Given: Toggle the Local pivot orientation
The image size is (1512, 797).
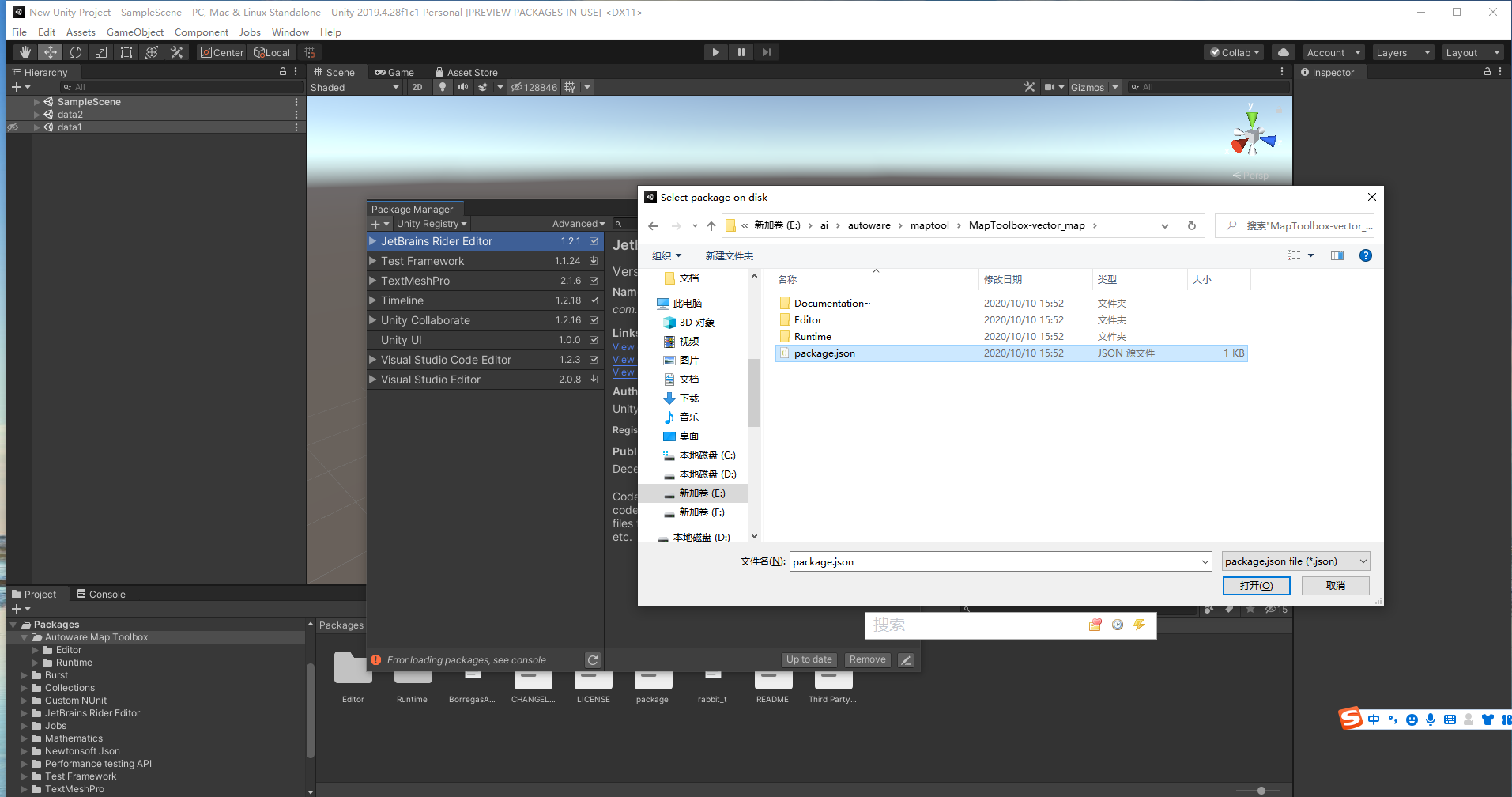Looking at the screenshot, I should tap(271, 52).
